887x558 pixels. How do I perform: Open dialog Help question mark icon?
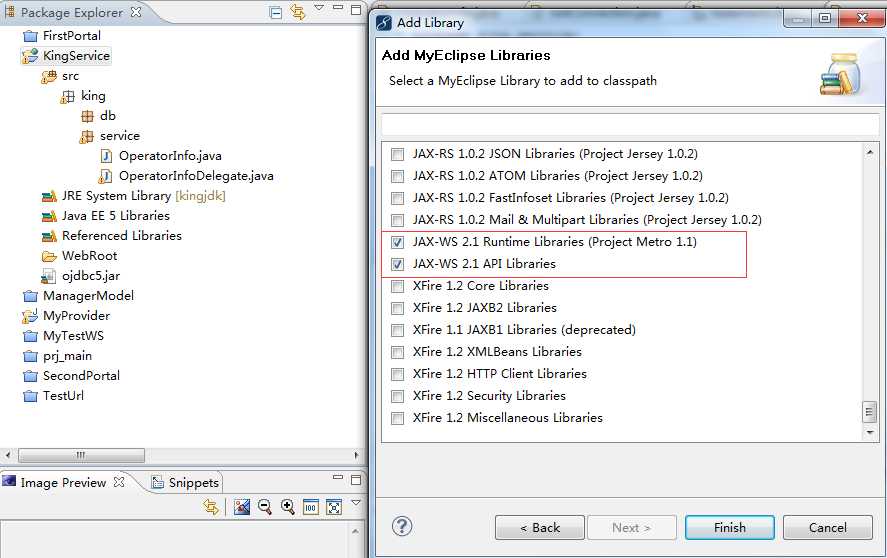point(402,526)
